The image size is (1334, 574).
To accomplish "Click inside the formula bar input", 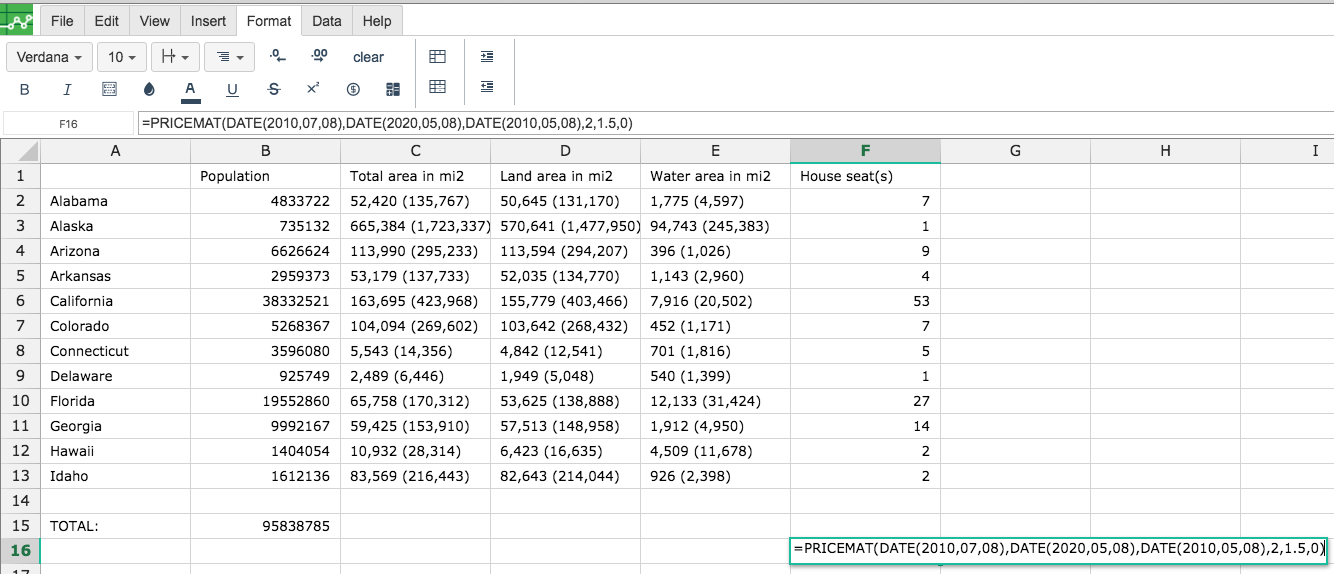I will coord(735,123).
